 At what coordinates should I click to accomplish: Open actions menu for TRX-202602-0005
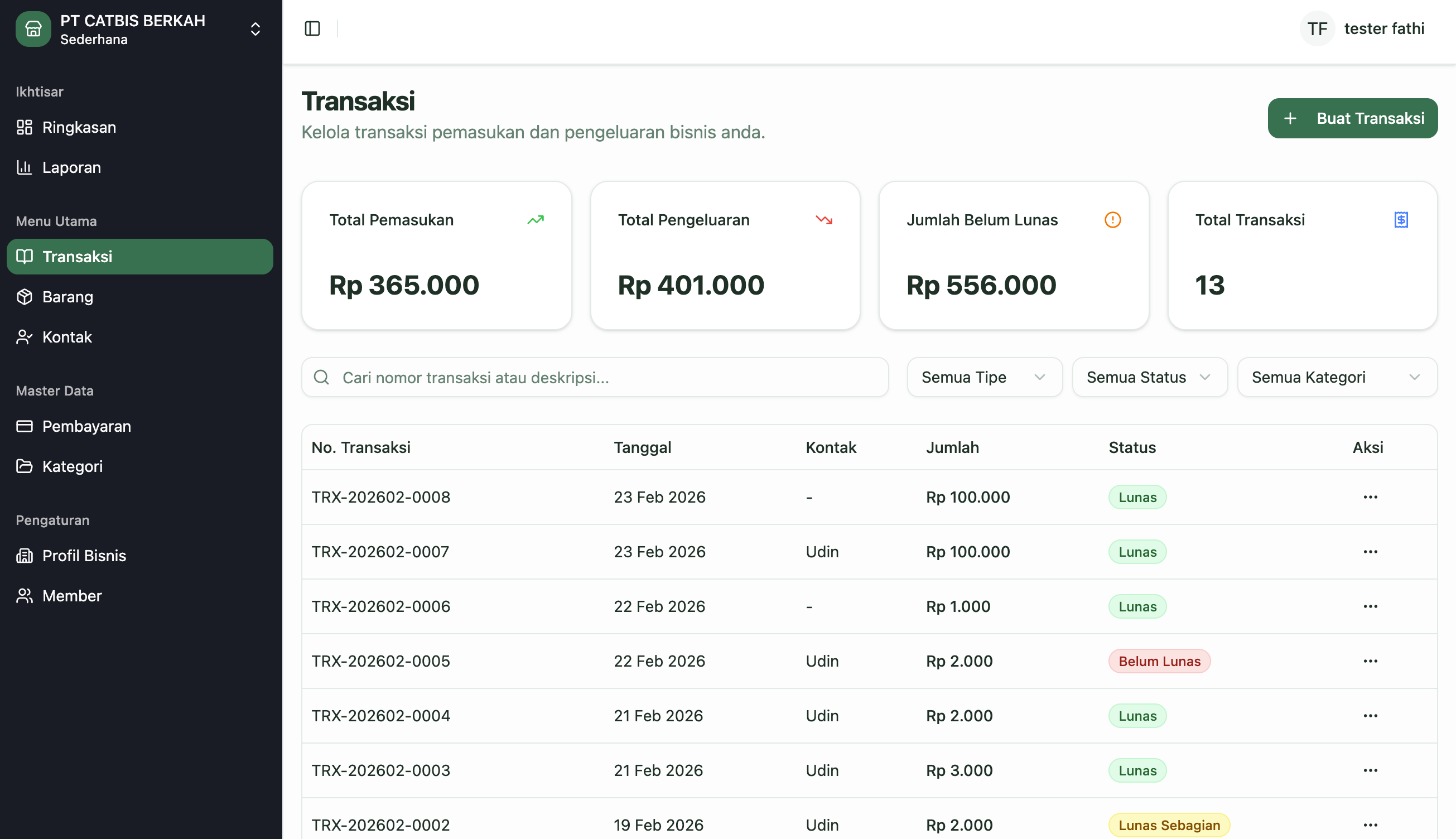pyautogui.click(x=1371, y=661)
